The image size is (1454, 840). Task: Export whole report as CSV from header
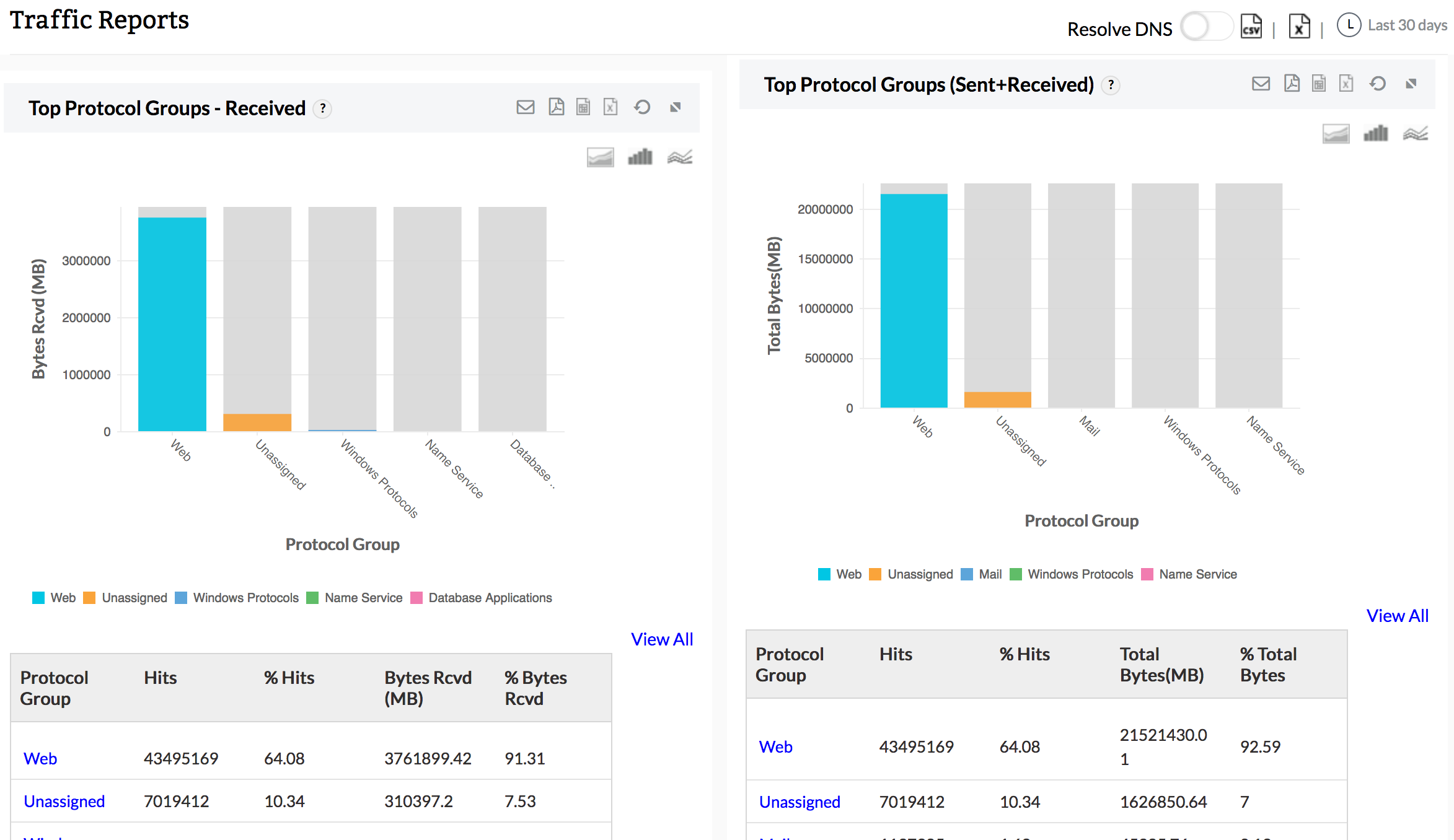coord(1251,27)
